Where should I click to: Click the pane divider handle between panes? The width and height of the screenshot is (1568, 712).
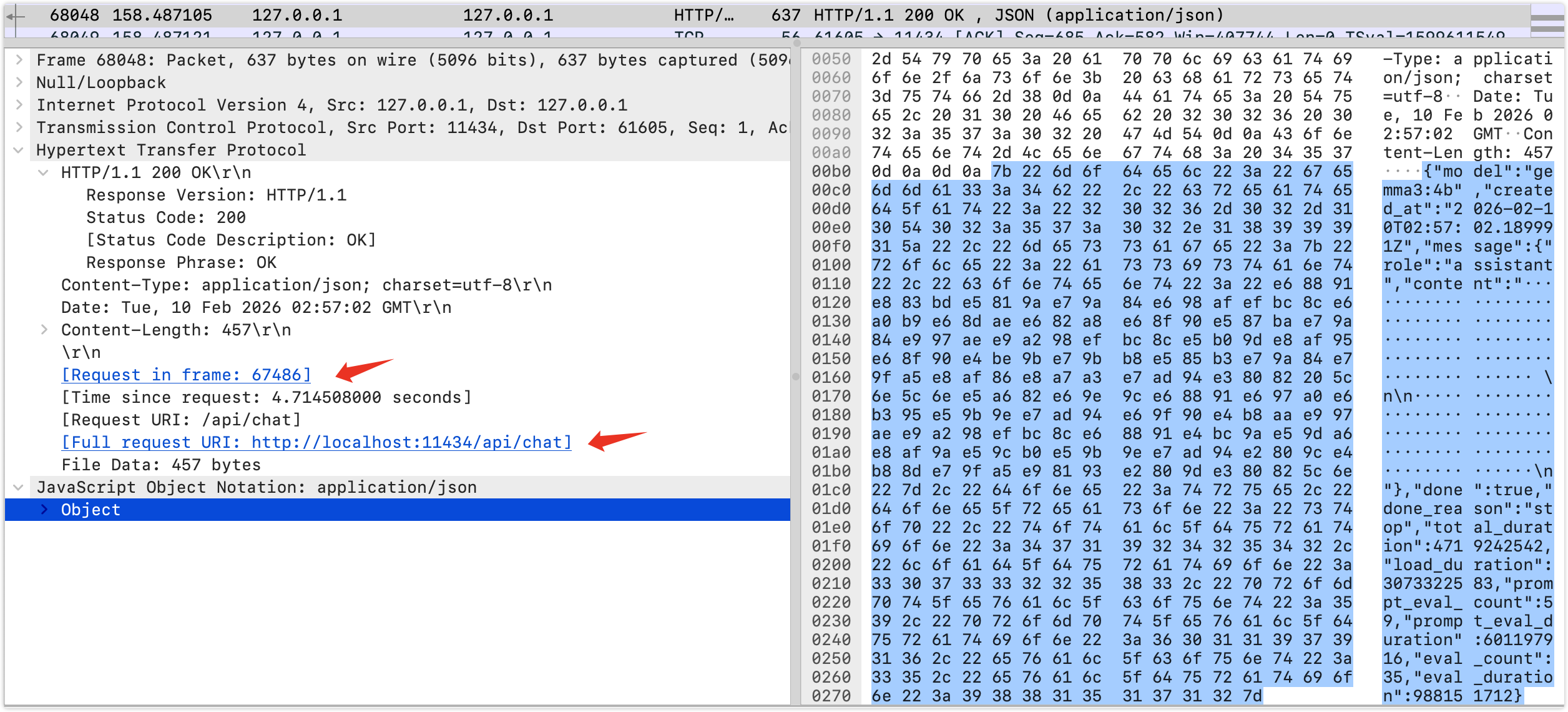[795, 376]
